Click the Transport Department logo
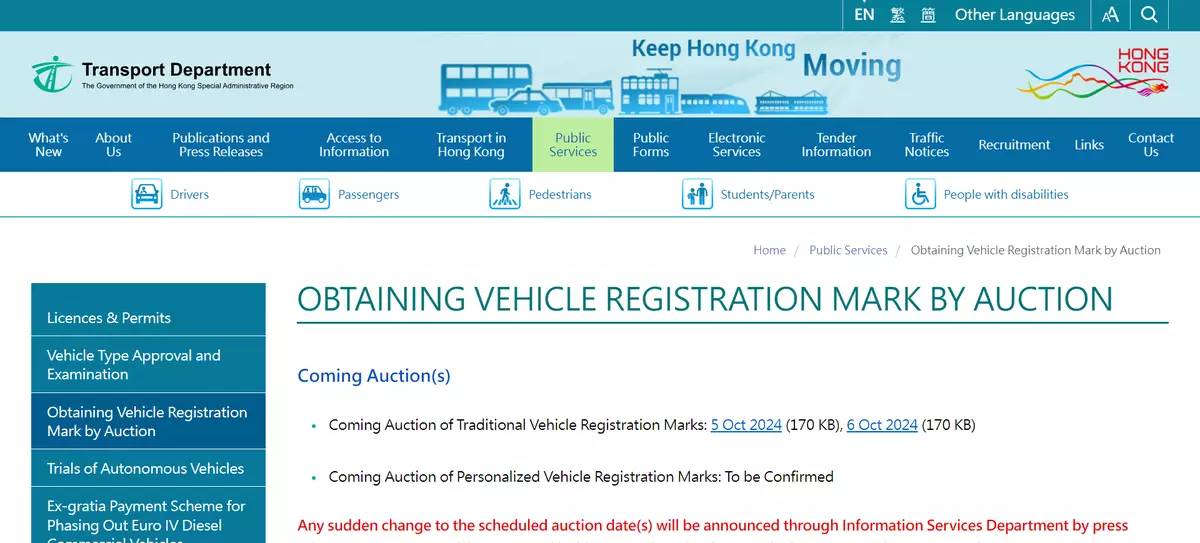The image size is (1200, 543). 163,74
